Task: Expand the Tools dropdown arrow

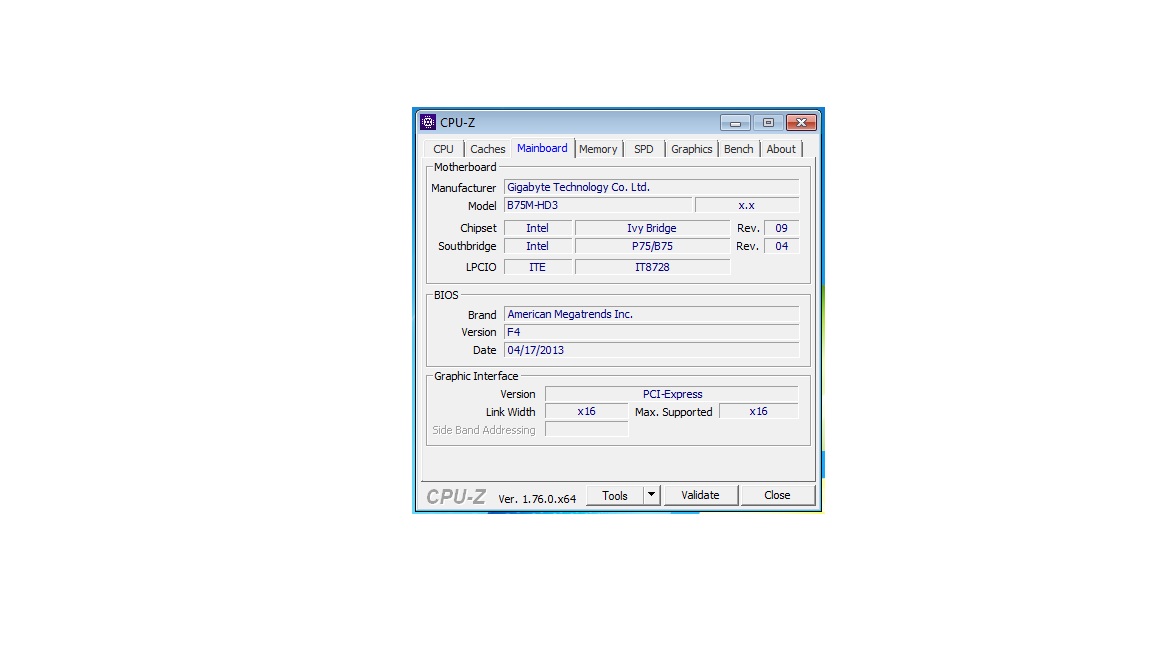Action: pos(652,496)
